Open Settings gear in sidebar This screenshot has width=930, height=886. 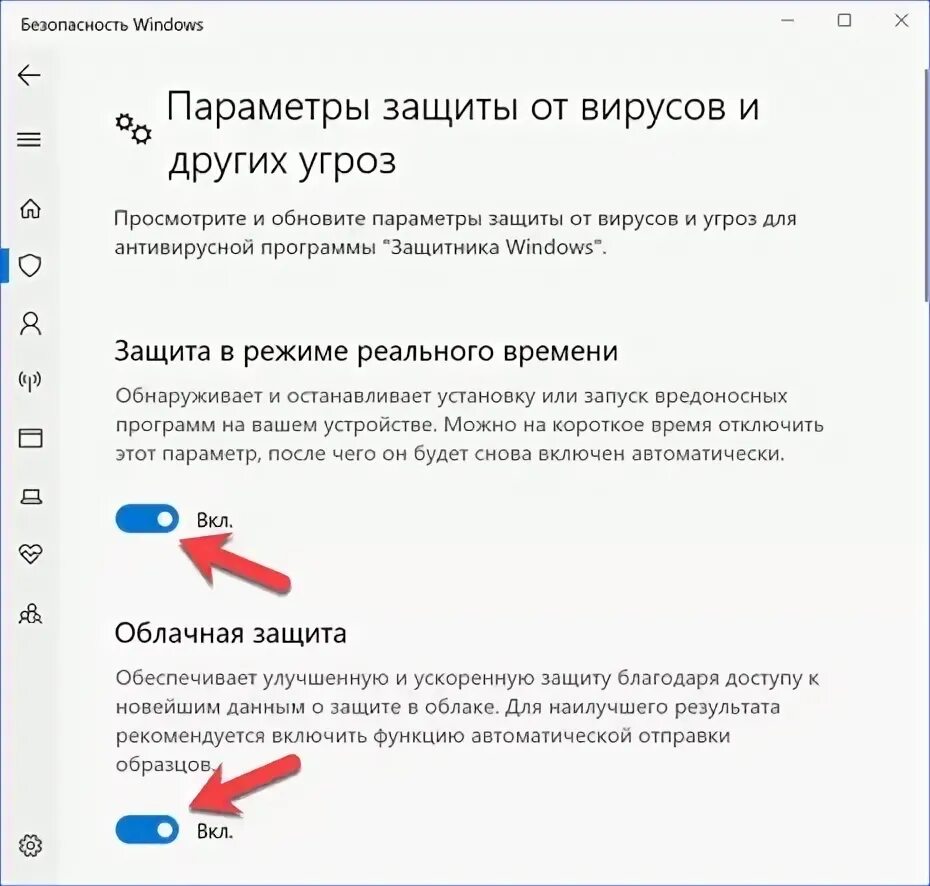(30, 845)
